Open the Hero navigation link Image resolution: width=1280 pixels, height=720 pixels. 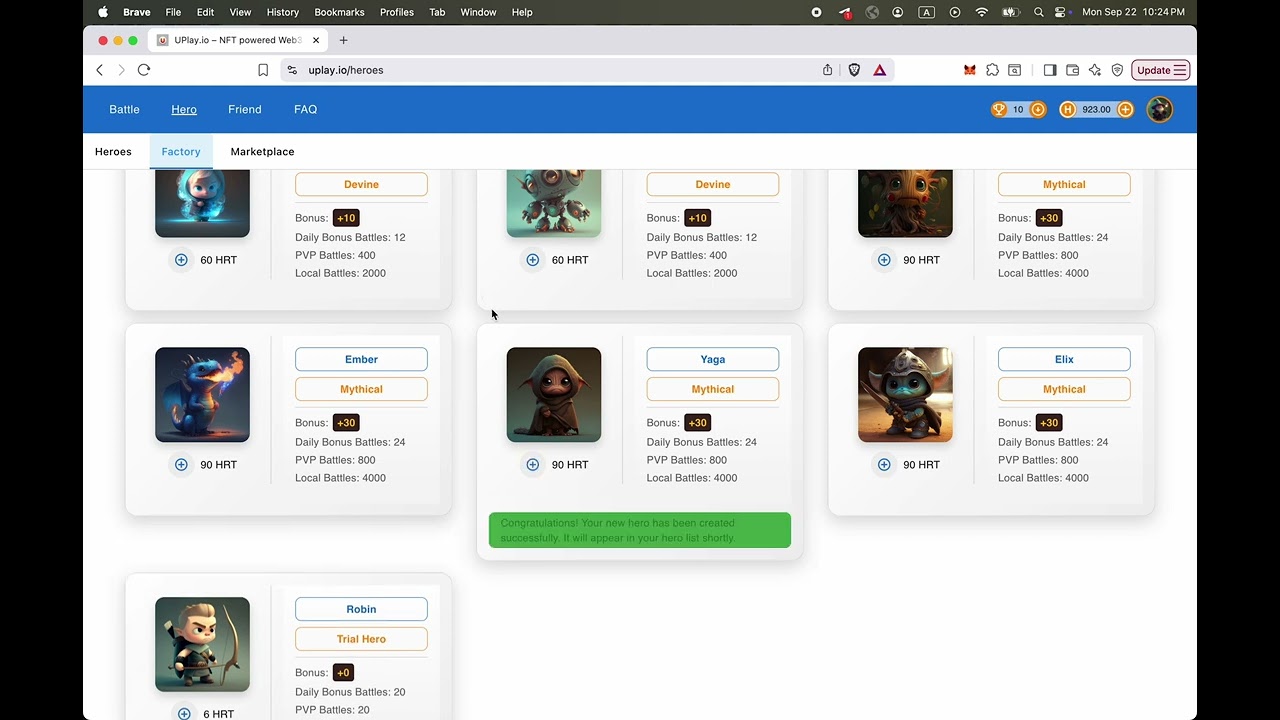184,109
